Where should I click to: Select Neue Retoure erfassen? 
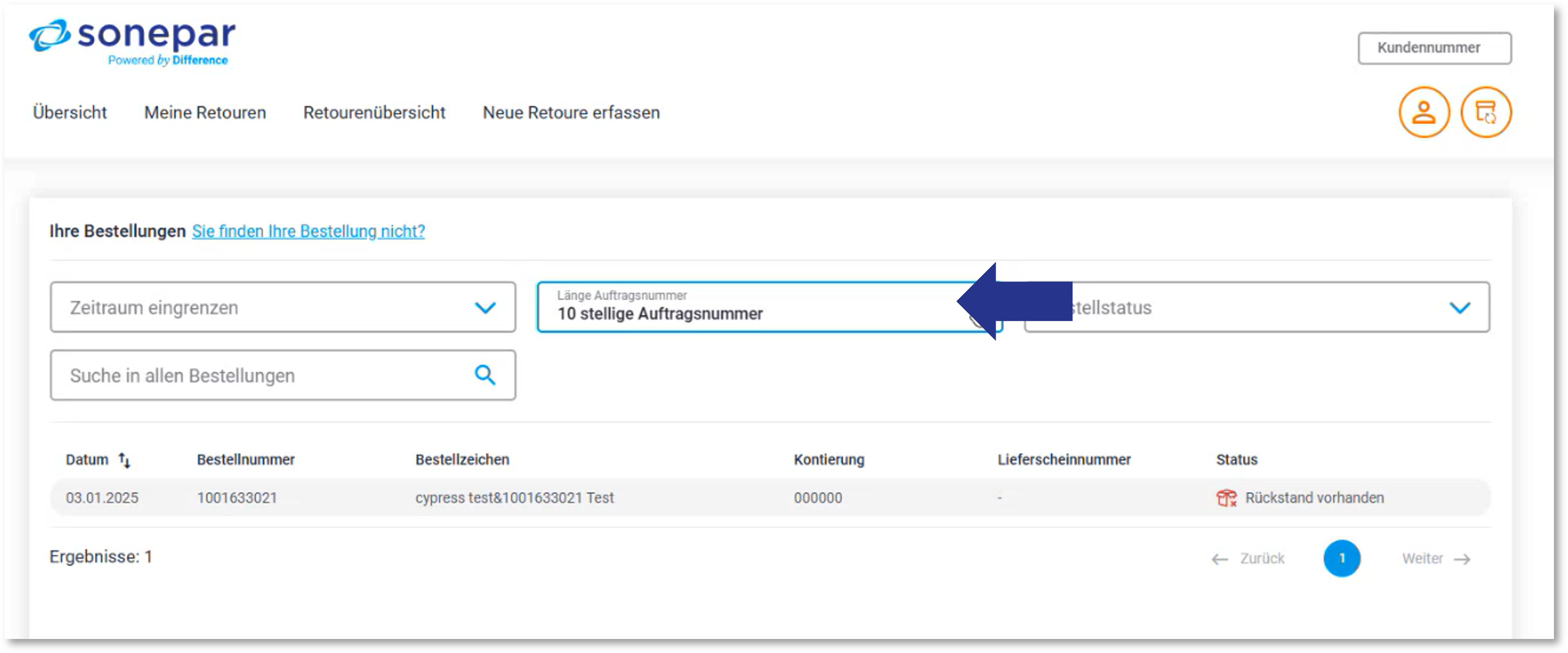pos(571,113)
